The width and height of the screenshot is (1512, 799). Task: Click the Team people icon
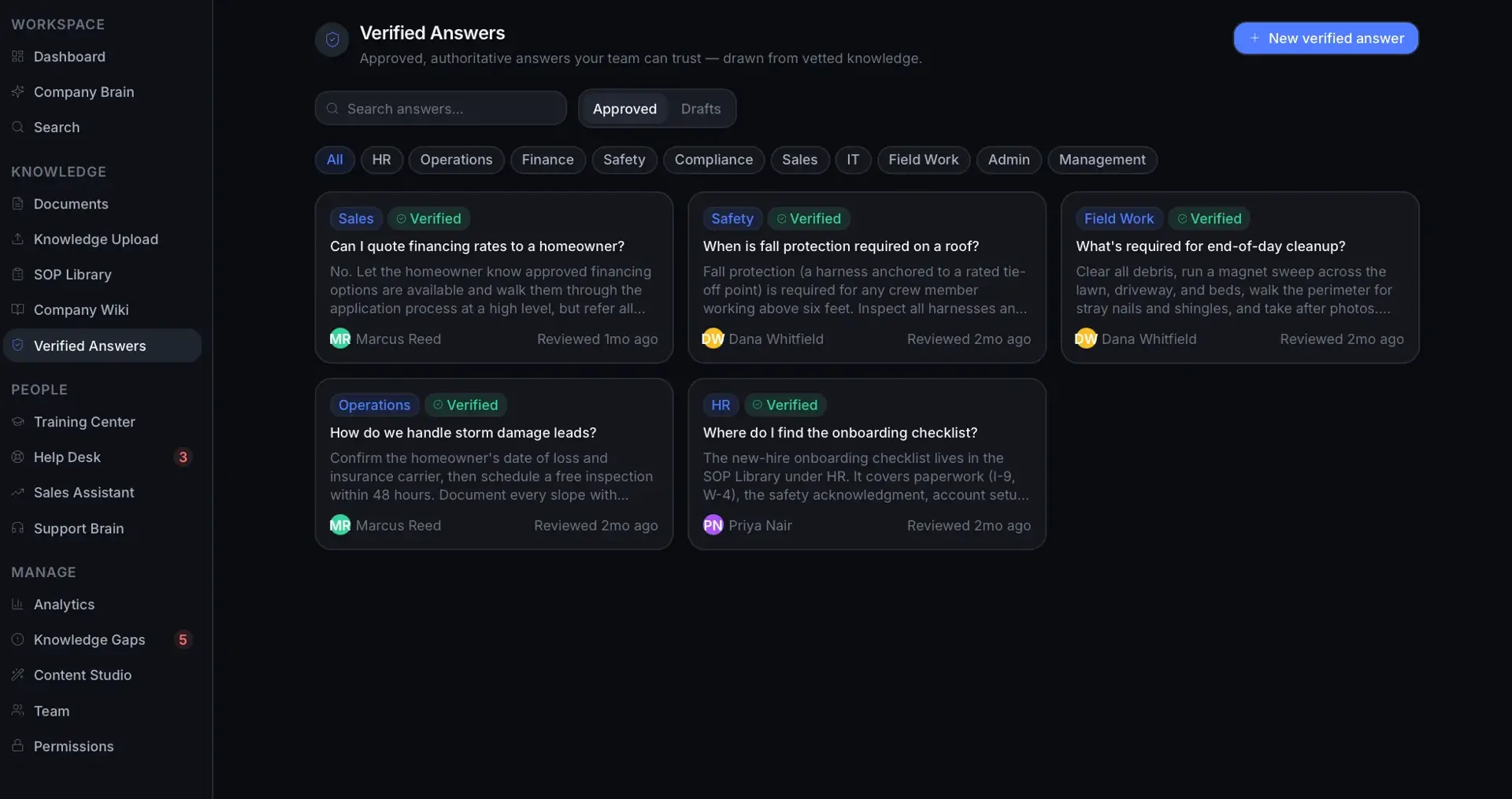click(x=18, y=711)
